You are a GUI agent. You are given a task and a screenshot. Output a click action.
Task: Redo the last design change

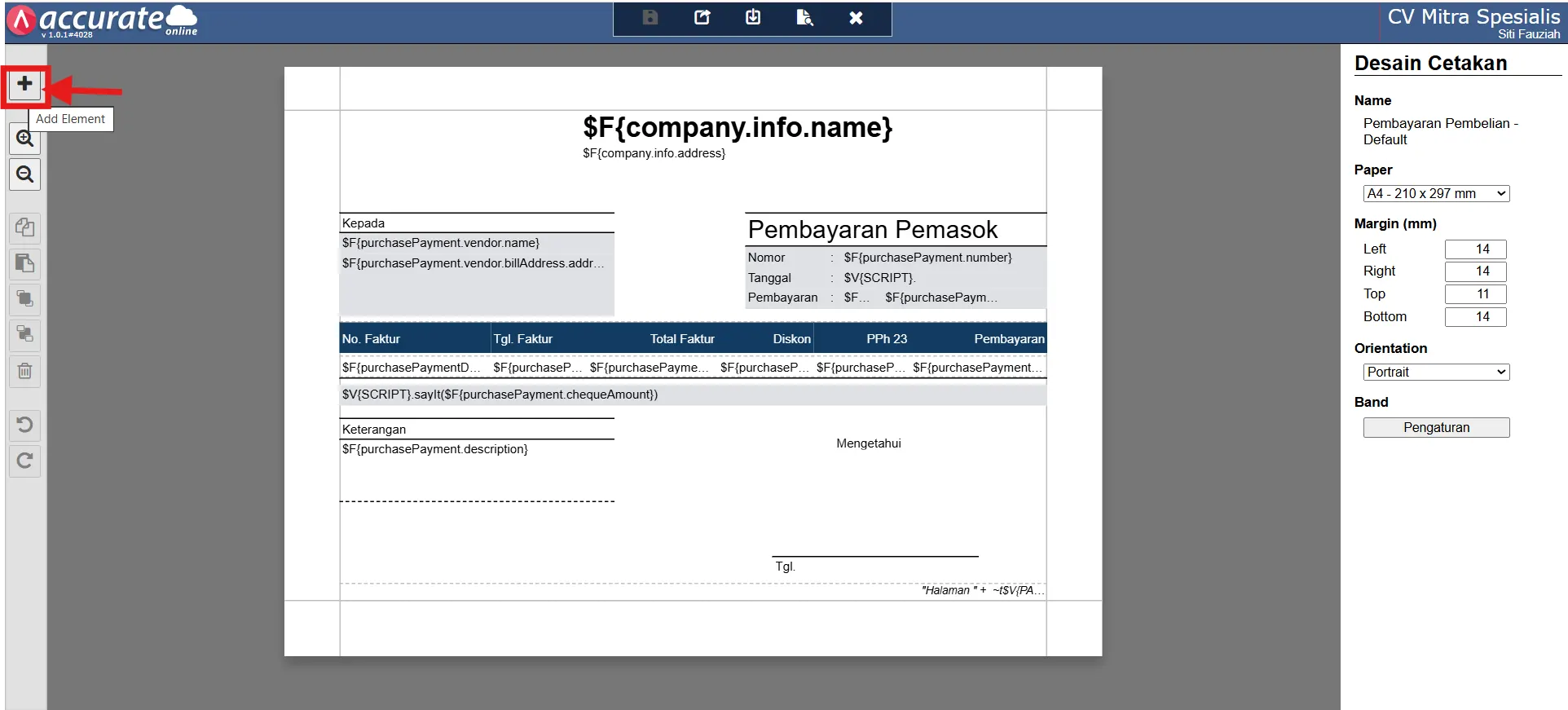25,461
